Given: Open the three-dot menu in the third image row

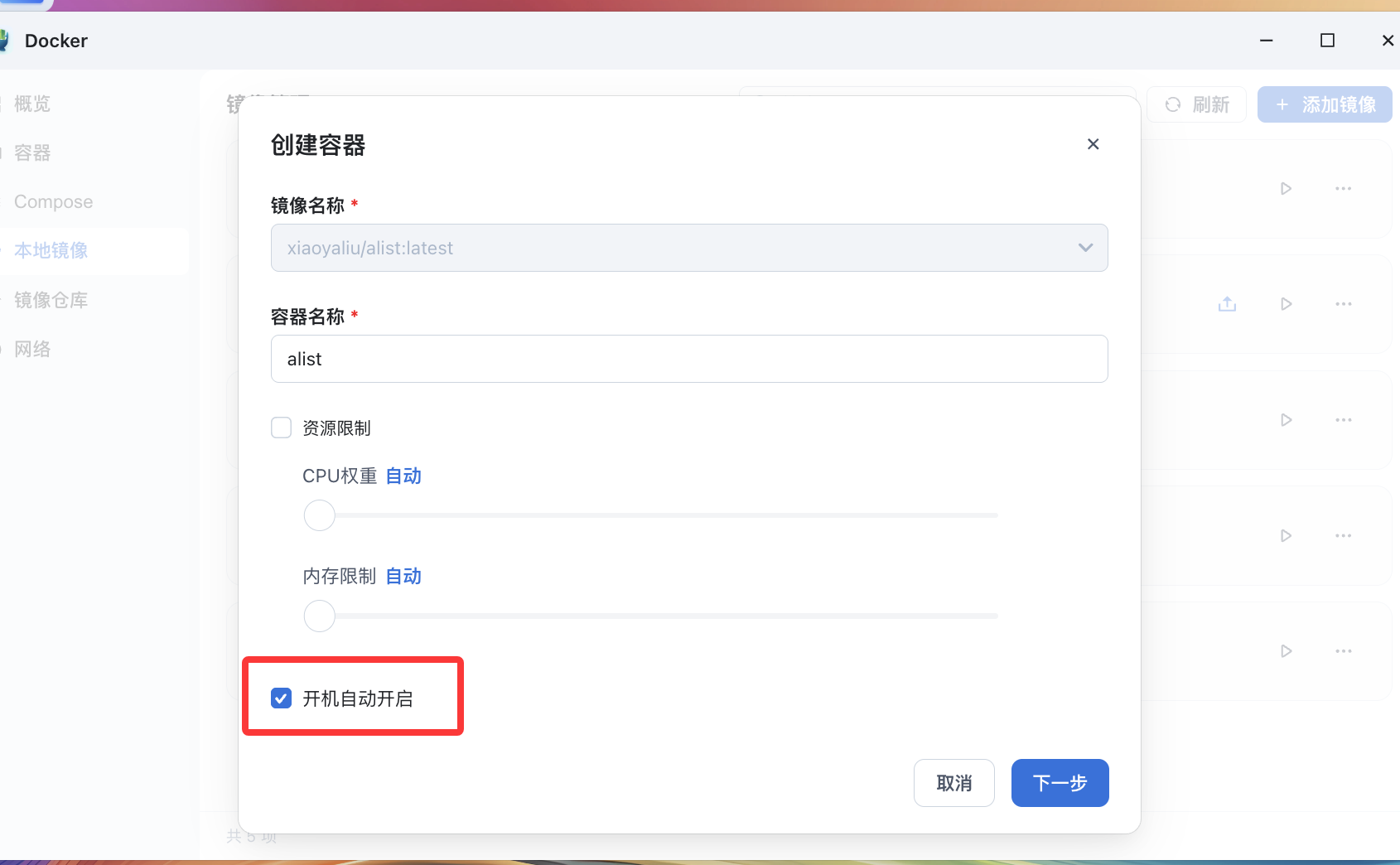Looking at the screenshot, I should pyautogui.click(x=1343, y=420).
